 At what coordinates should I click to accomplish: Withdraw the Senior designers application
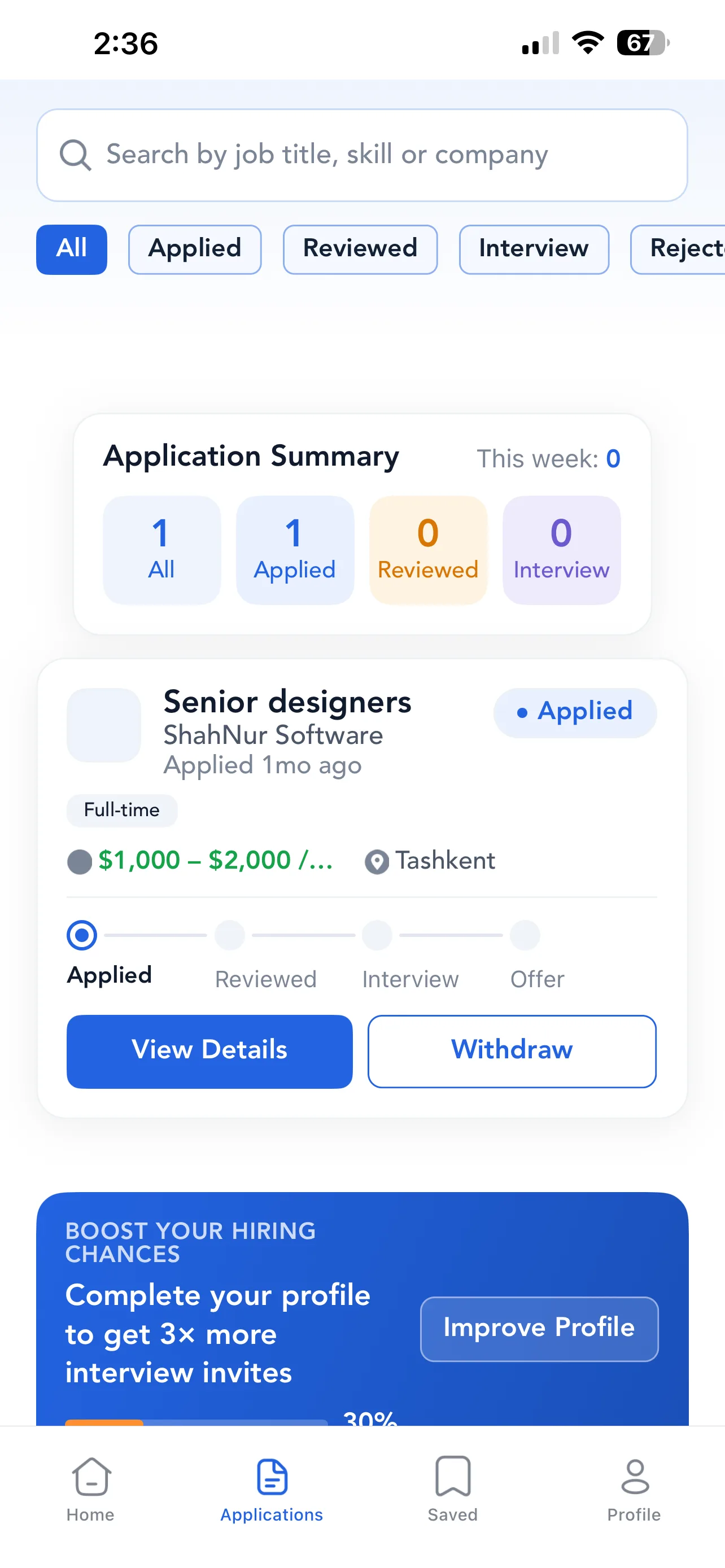(x=512, y=1051)
